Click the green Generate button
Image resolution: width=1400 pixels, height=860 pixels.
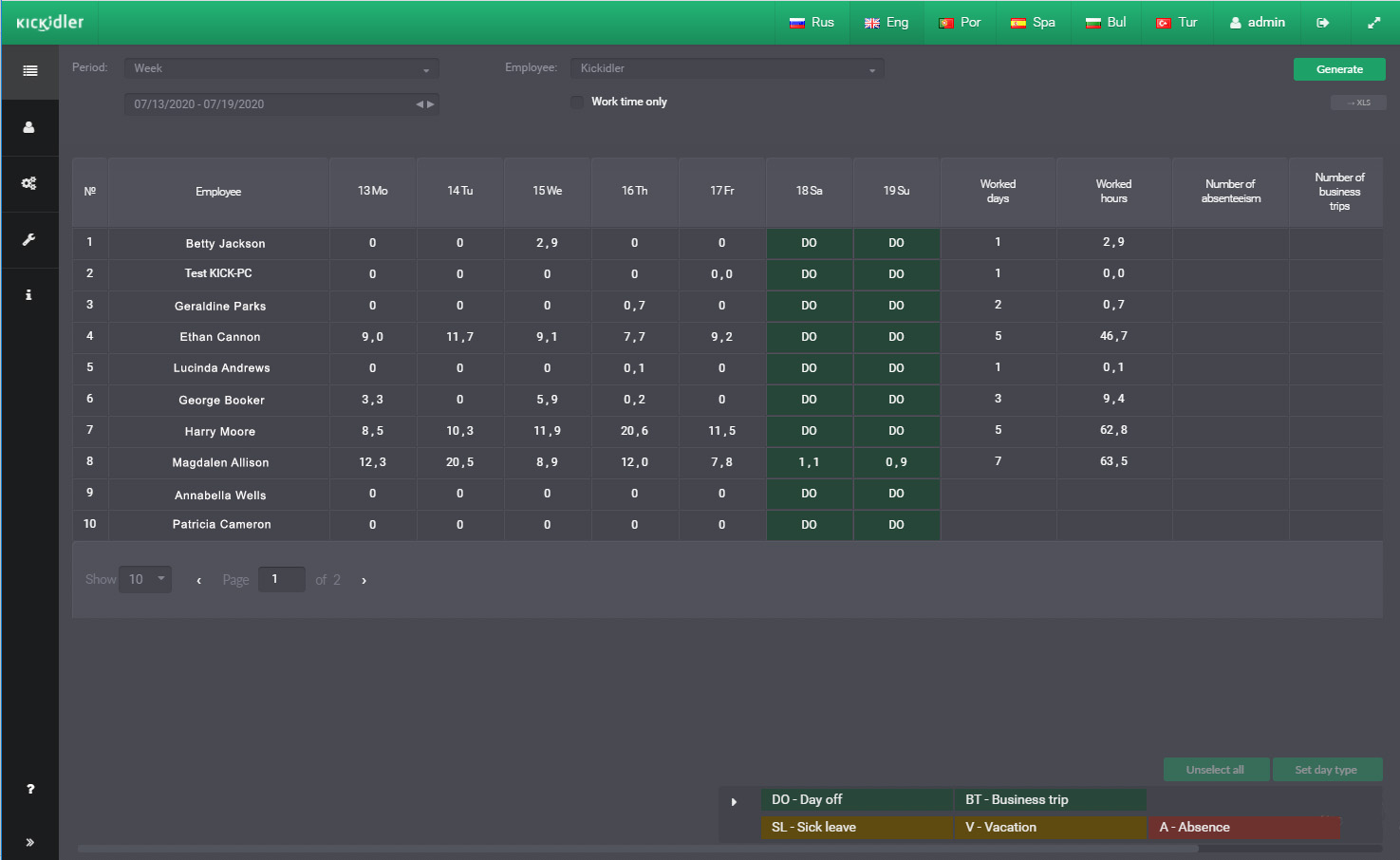pos(1339,69)
